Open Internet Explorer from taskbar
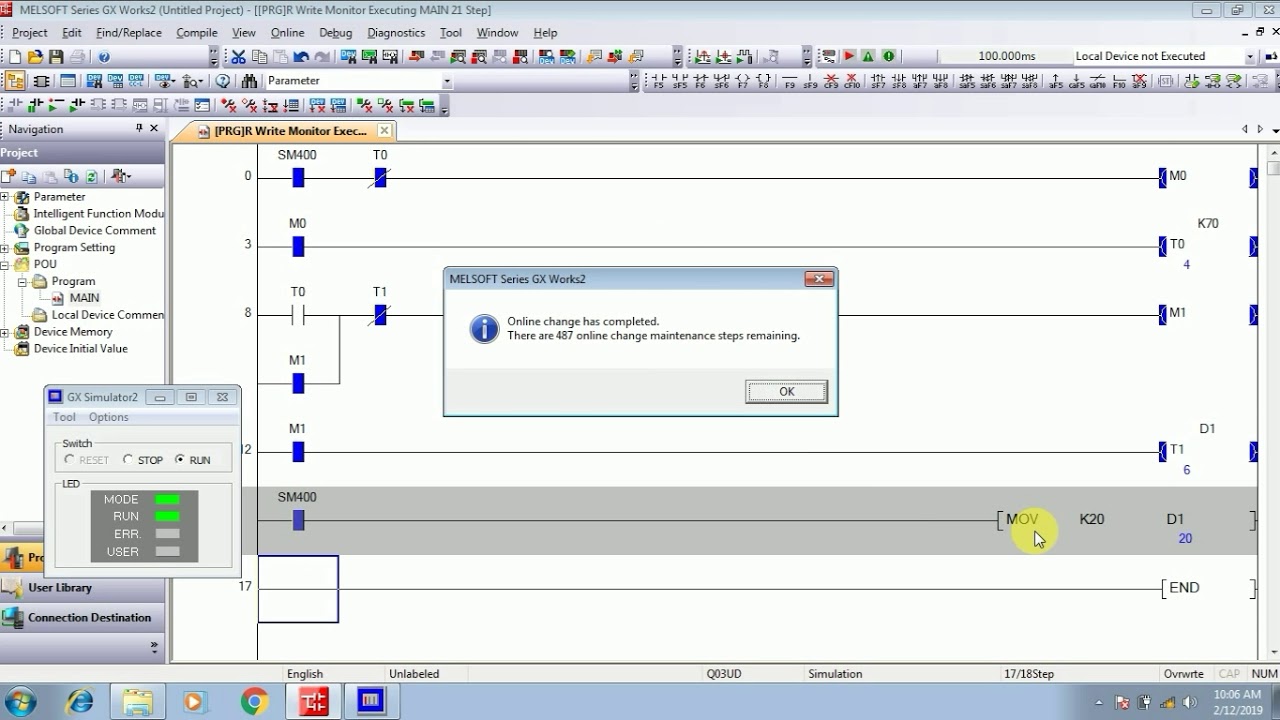 (x=79, y=702)
